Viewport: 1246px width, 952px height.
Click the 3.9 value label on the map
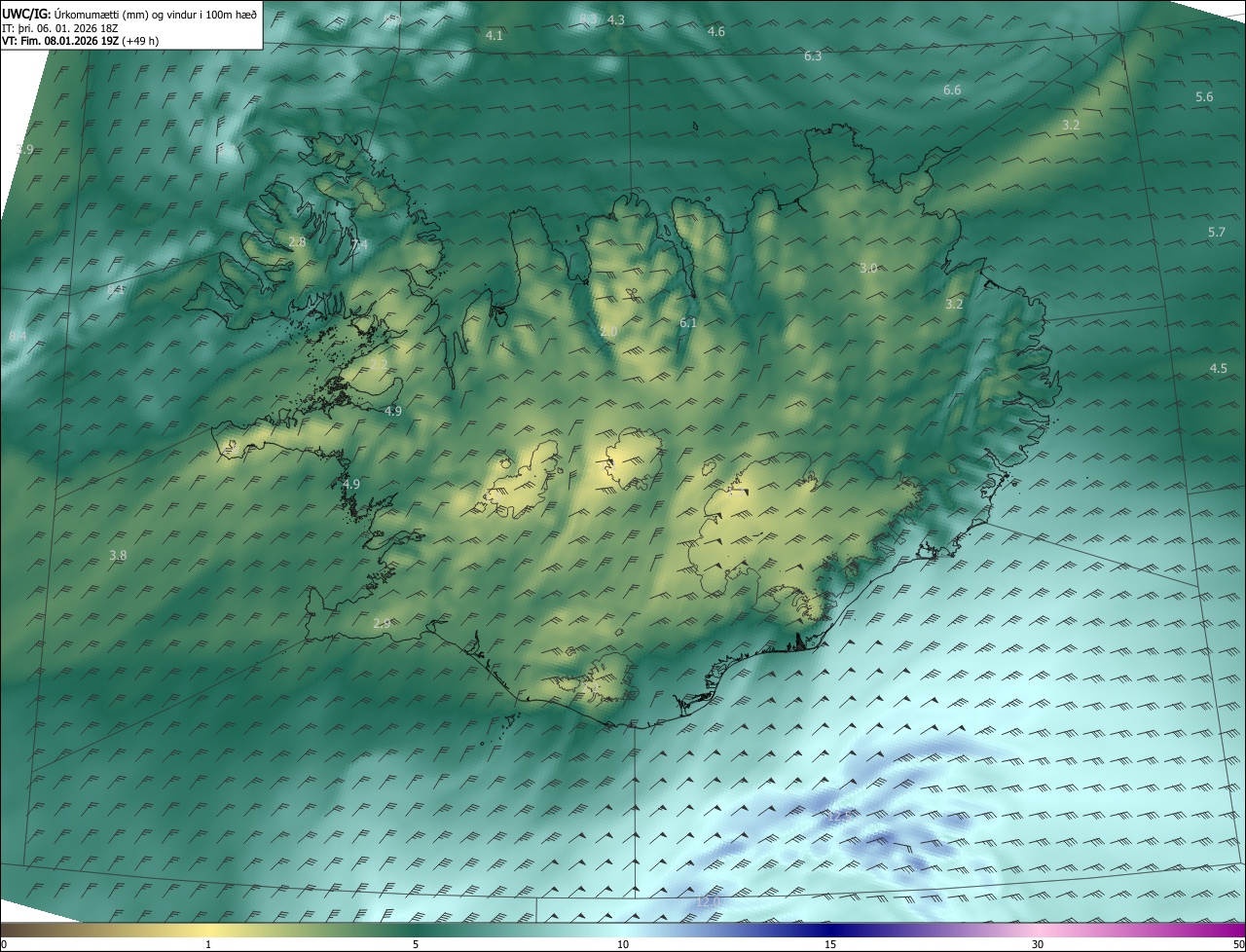click(25, 149)
